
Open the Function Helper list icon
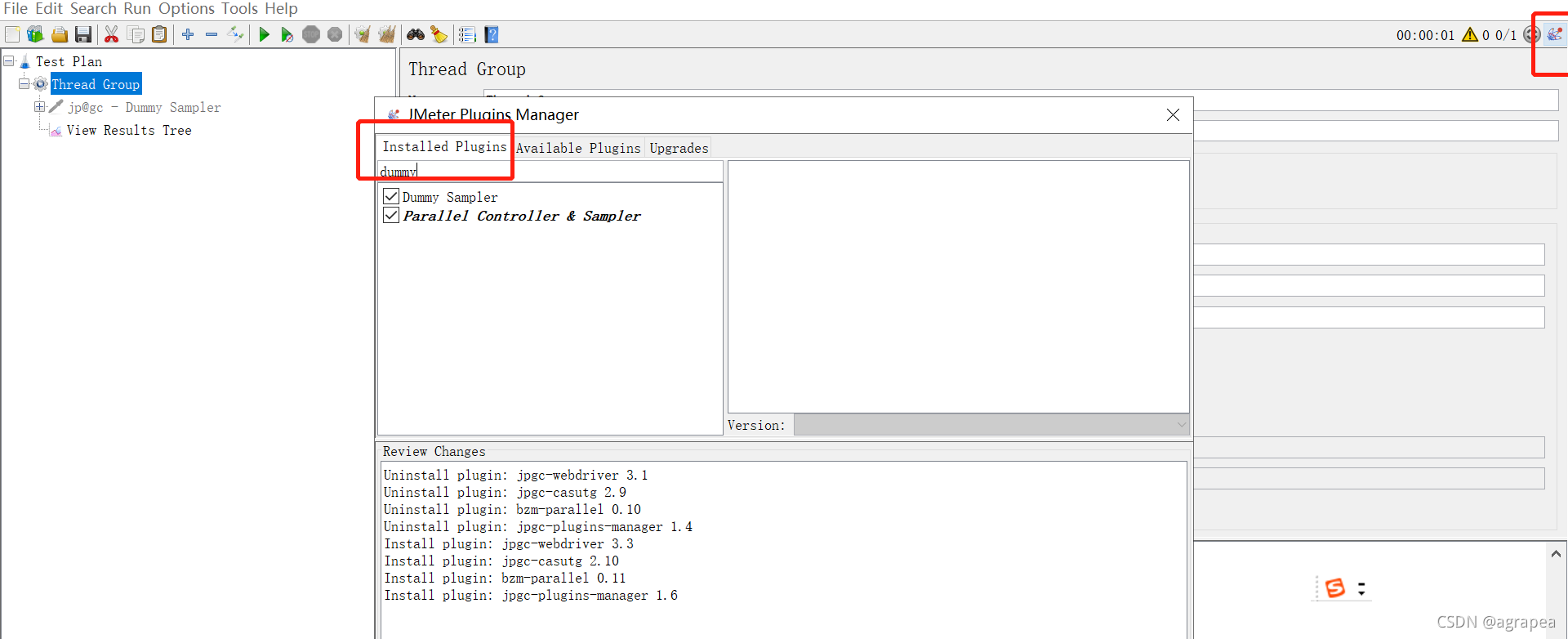click(467, 34)
